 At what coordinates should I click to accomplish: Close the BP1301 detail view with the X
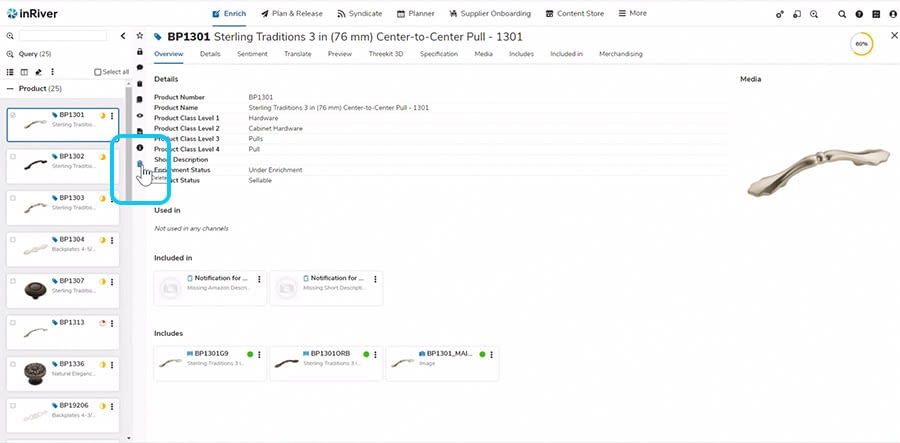pyautogui.click(x=894, y=36)
